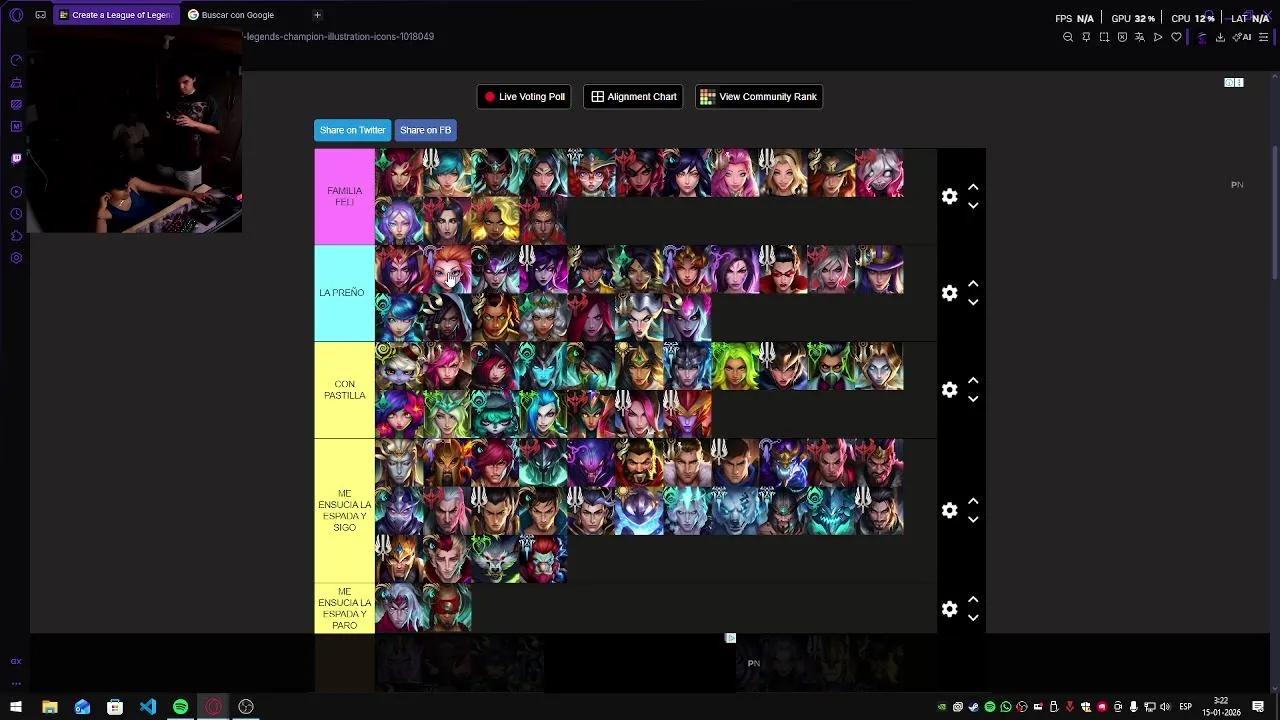Open the Opera GX main menu logo
The image size is (1280, 720).
tap(16, 15)
